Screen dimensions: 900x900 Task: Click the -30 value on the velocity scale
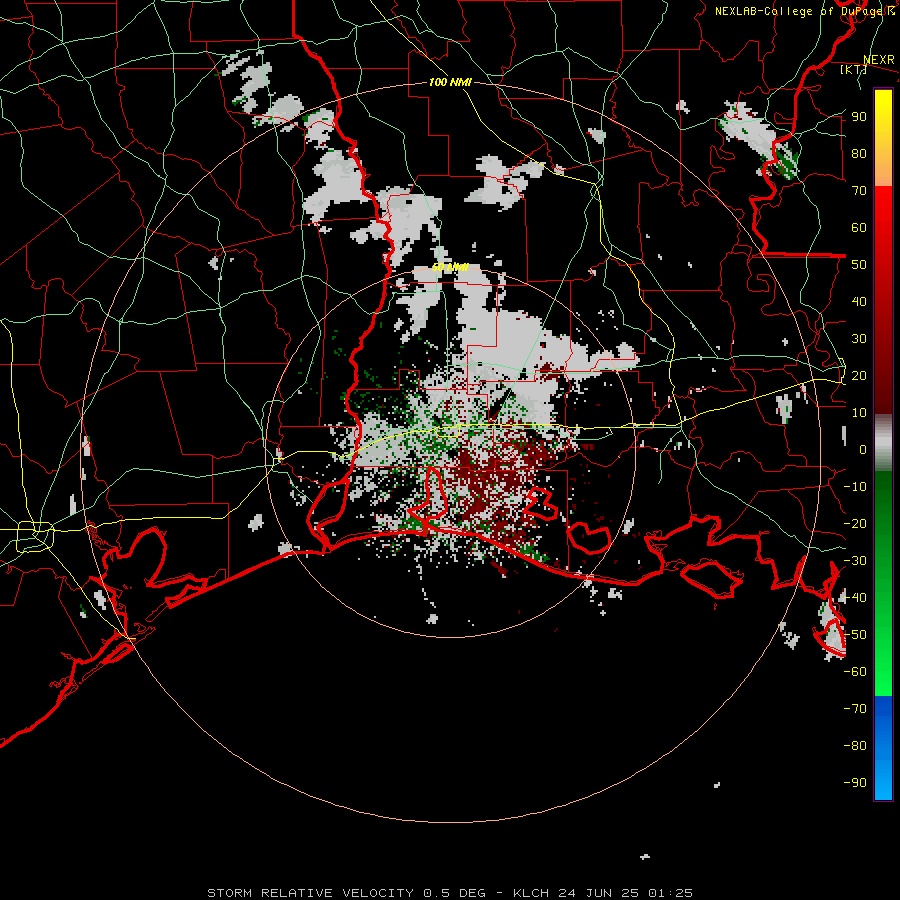(855, 560)
